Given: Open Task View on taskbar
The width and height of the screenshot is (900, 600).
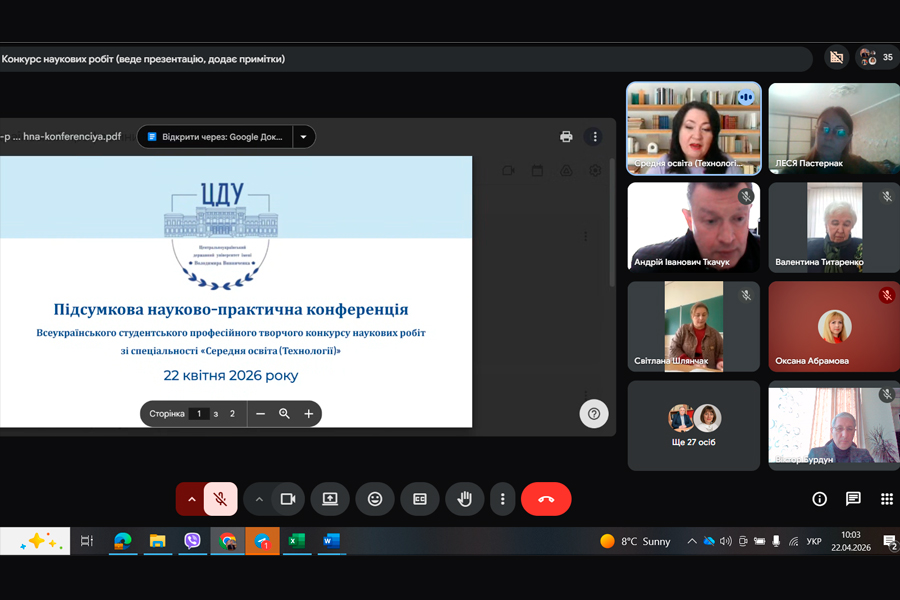Looking at the screenshot, I should pos(87,541).
